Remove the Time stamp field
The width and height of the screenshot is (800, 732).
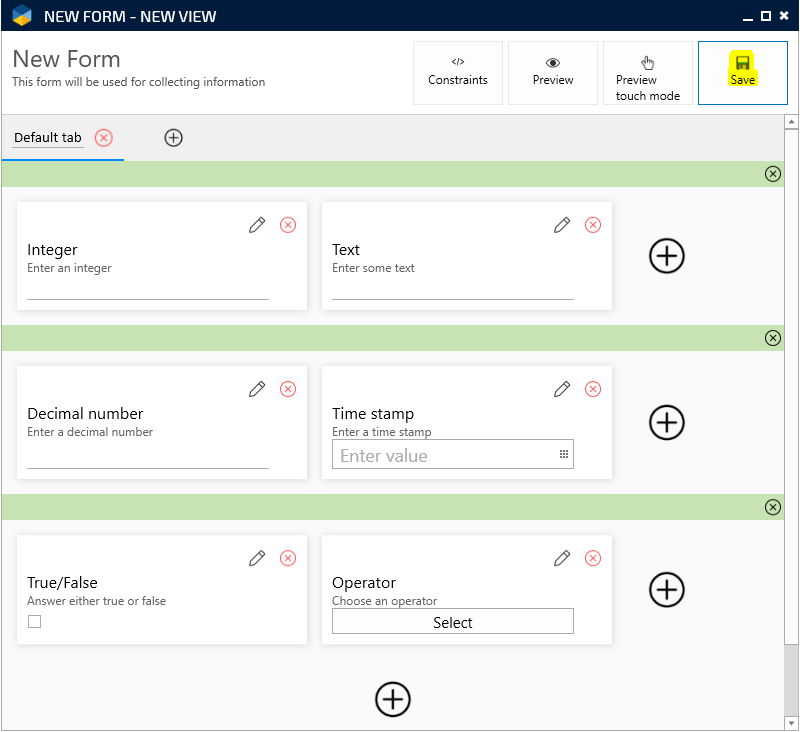click(593, 389)
